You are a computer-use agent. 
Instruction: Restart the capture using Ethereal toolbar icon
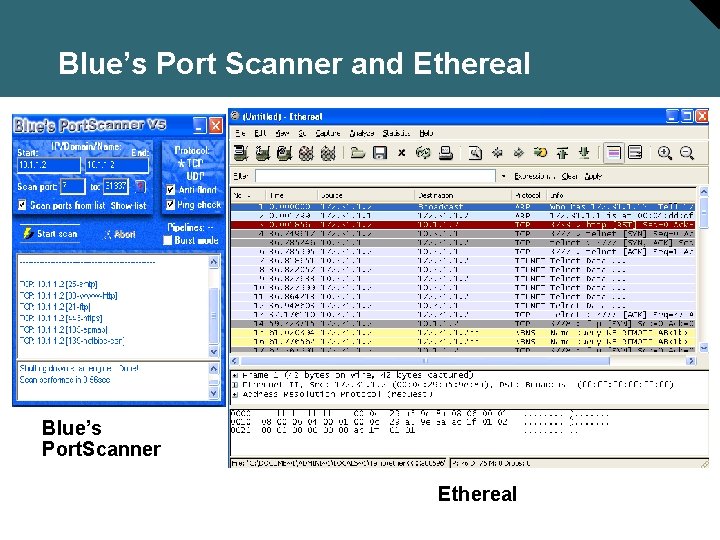pyautogui.click(x=328, y=153)
